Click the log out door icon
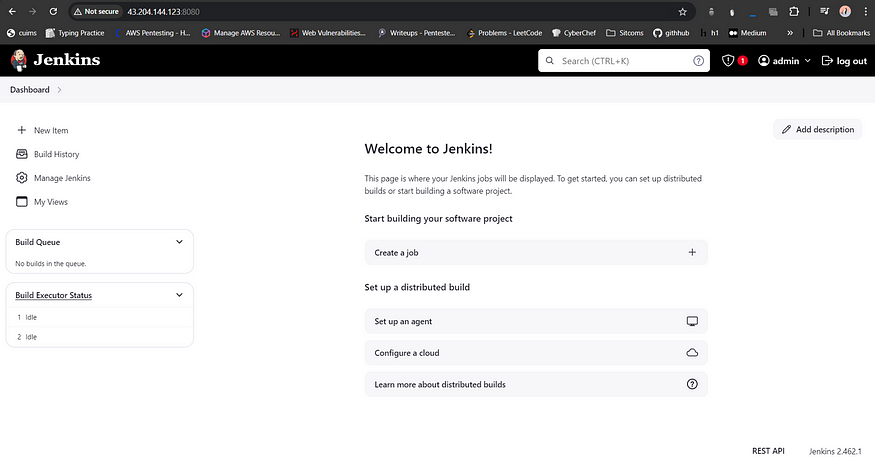The height and width of the screenshot is (467, 875). 827,61
